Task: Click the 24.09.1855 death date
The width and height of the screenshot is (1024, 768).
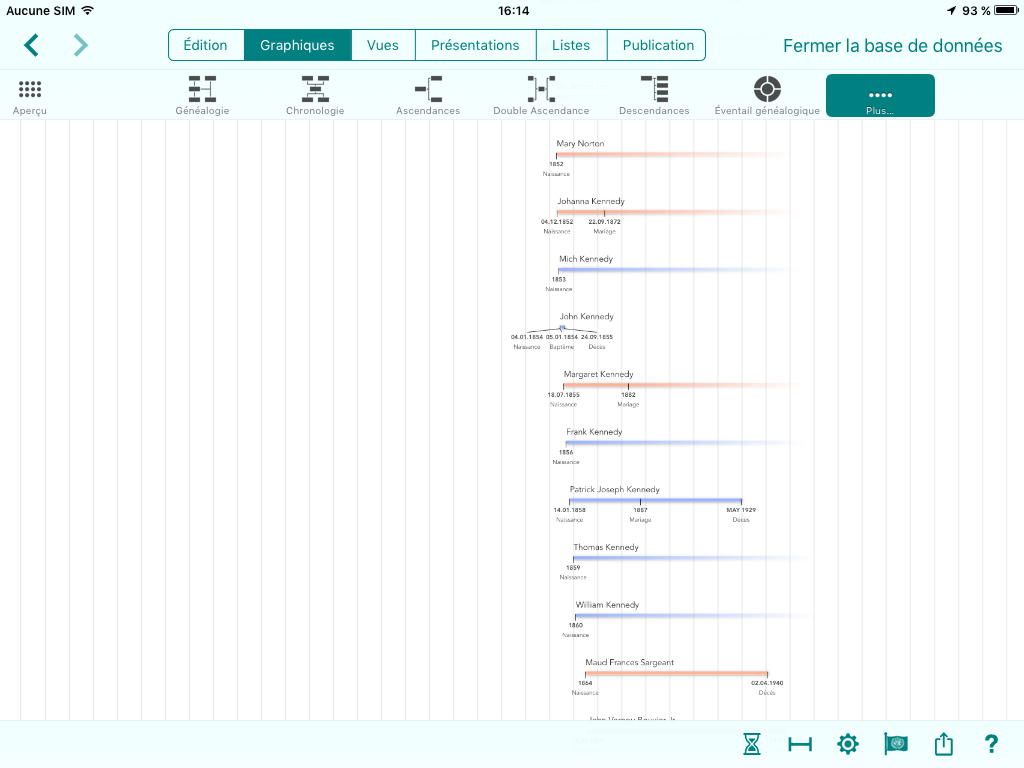Action: (597, 337)
